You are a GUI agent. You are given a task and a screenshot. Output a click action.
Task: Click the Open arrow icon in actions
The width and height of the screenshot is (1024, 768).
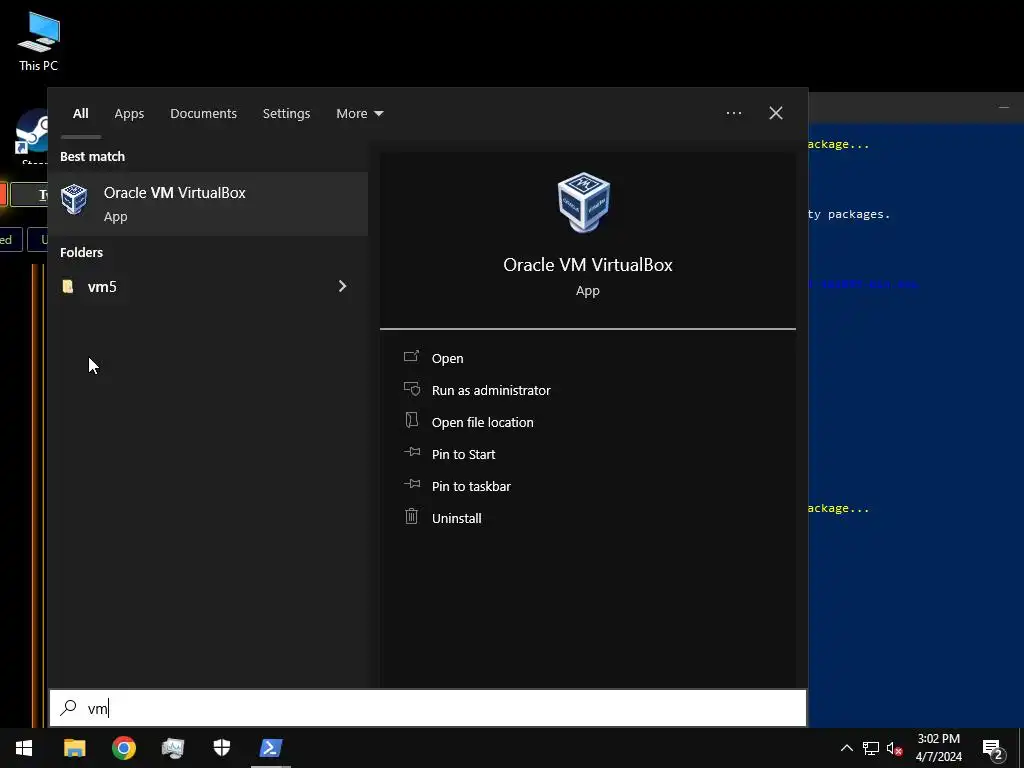[x=411, y=357]
